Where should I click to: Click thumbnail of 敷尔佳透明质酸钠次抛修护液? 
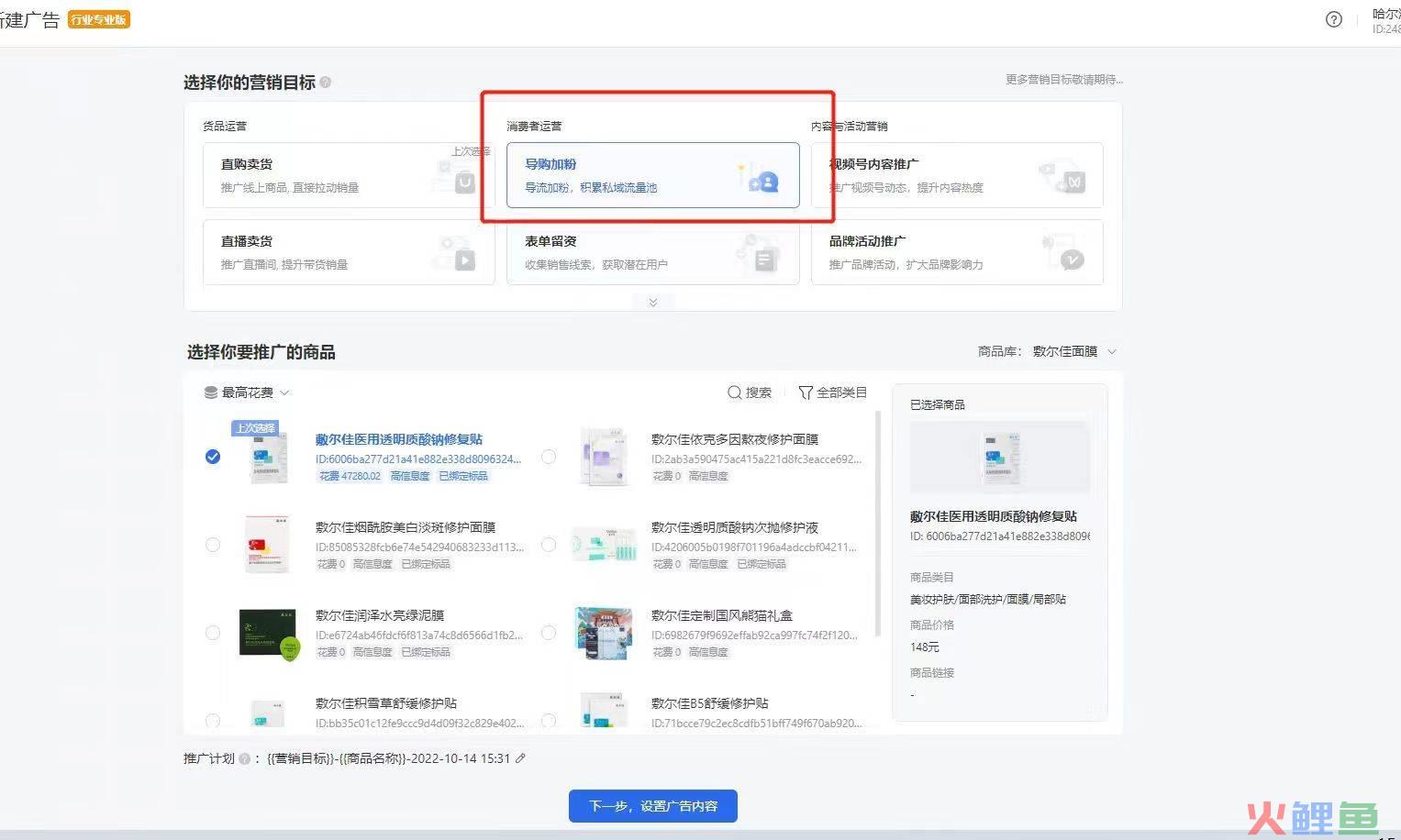click(604, 545)
